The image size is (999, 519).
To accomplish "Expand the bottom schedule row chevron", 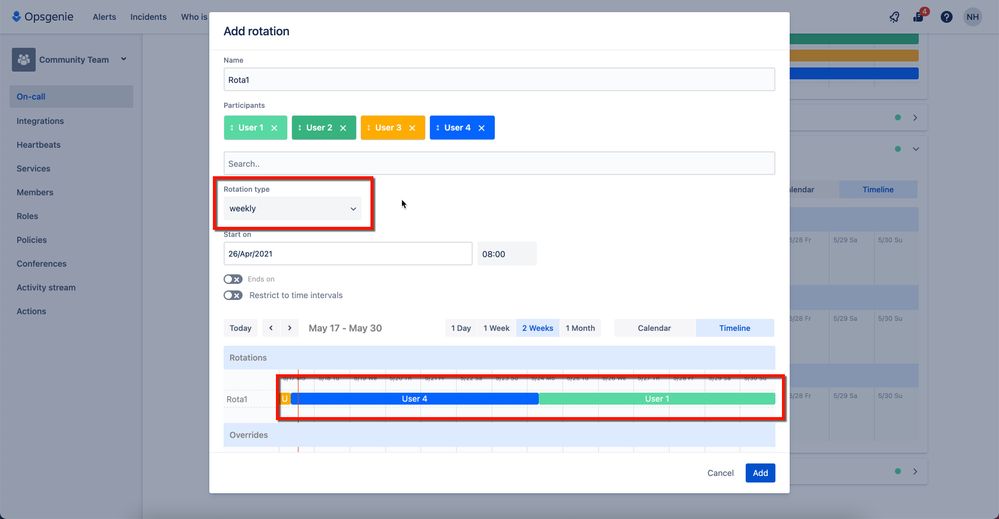I will 915,472.
